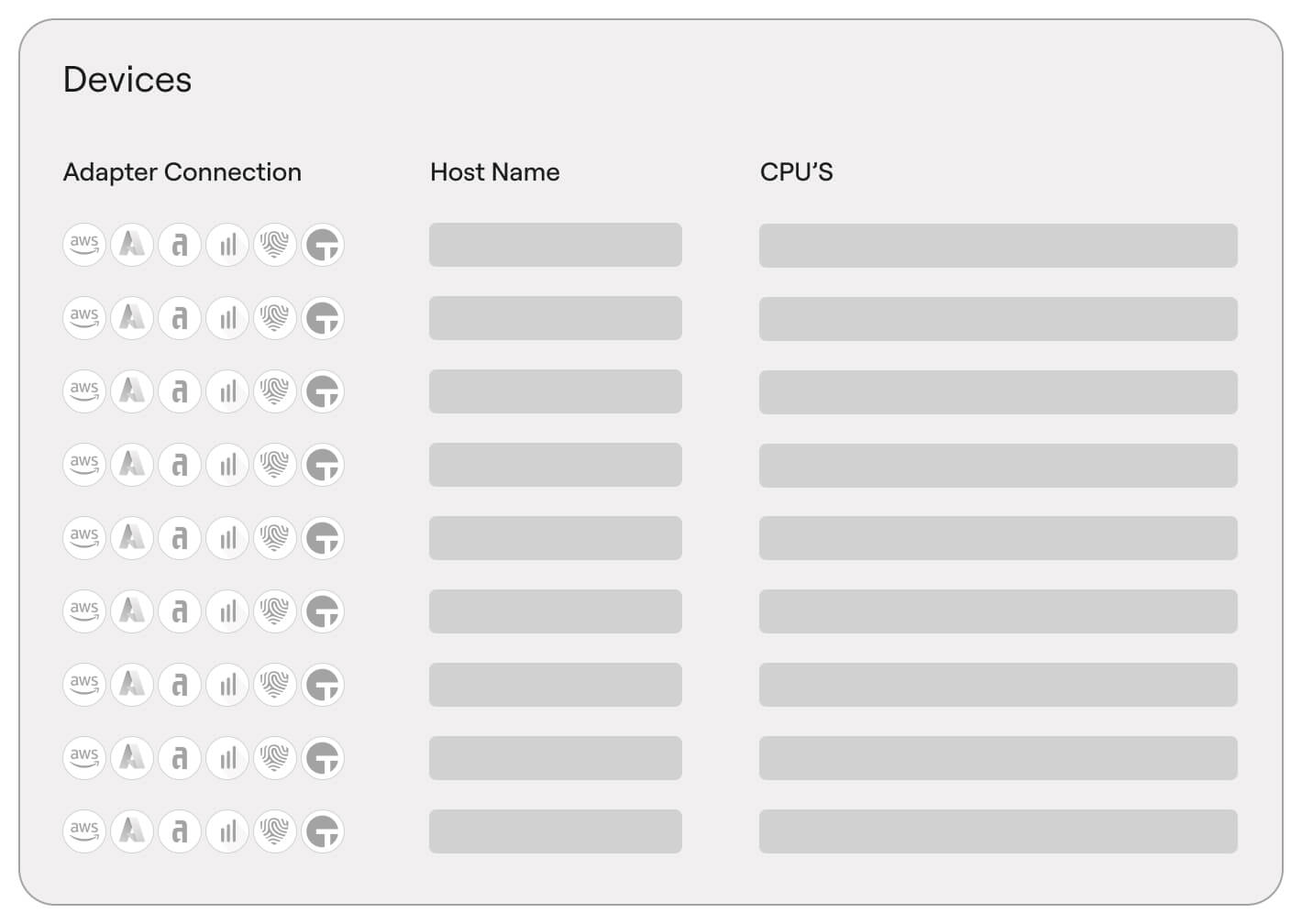Click the AWS adapter icon in seventh row
The image size is (1302, 924).
pyautogui.click(x=84, y=685)
